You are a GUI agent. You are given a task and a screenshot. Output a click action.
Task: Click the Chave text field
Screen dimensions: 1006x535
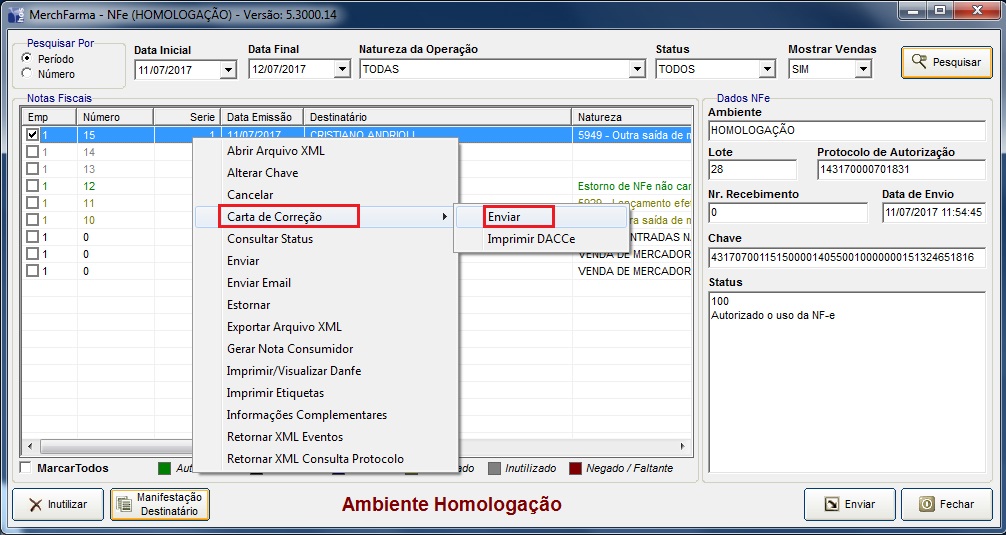[x=845, y=257]
